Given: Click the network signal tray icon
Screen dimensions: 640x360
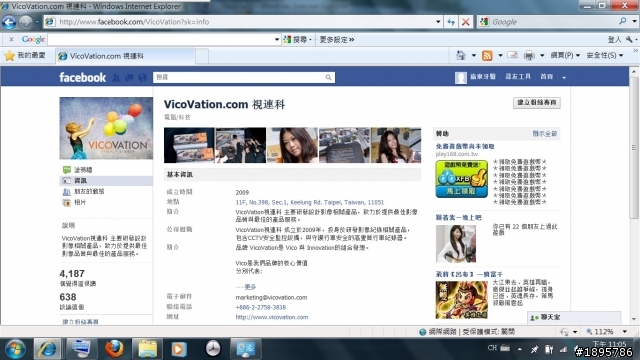Looking at the screenshot, I should [564, 349].
